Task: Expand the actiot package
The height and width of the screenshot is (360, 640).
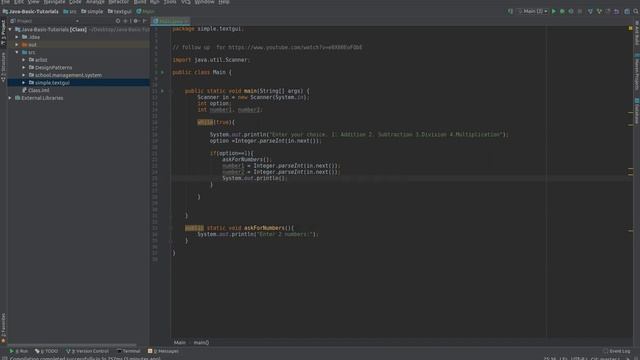Action: [x=24, y=60]
